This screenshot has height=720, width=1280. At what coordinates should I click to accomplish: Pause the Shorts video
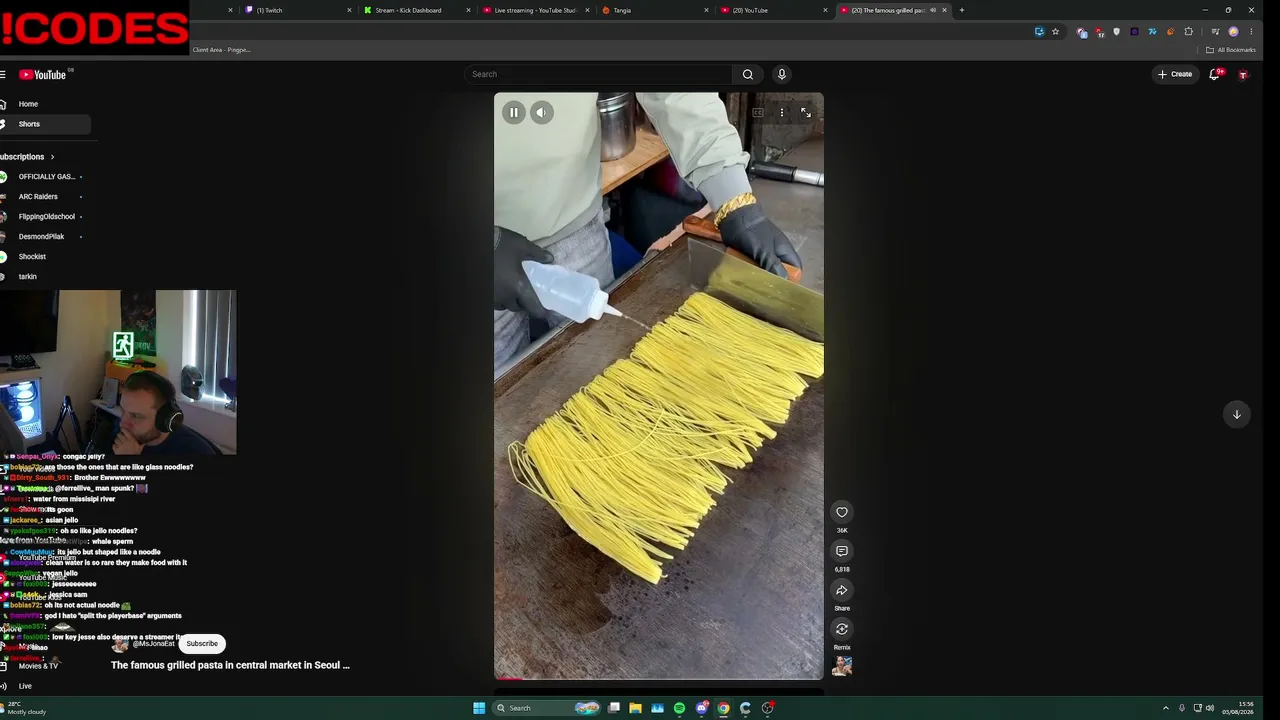pos(513,112)
